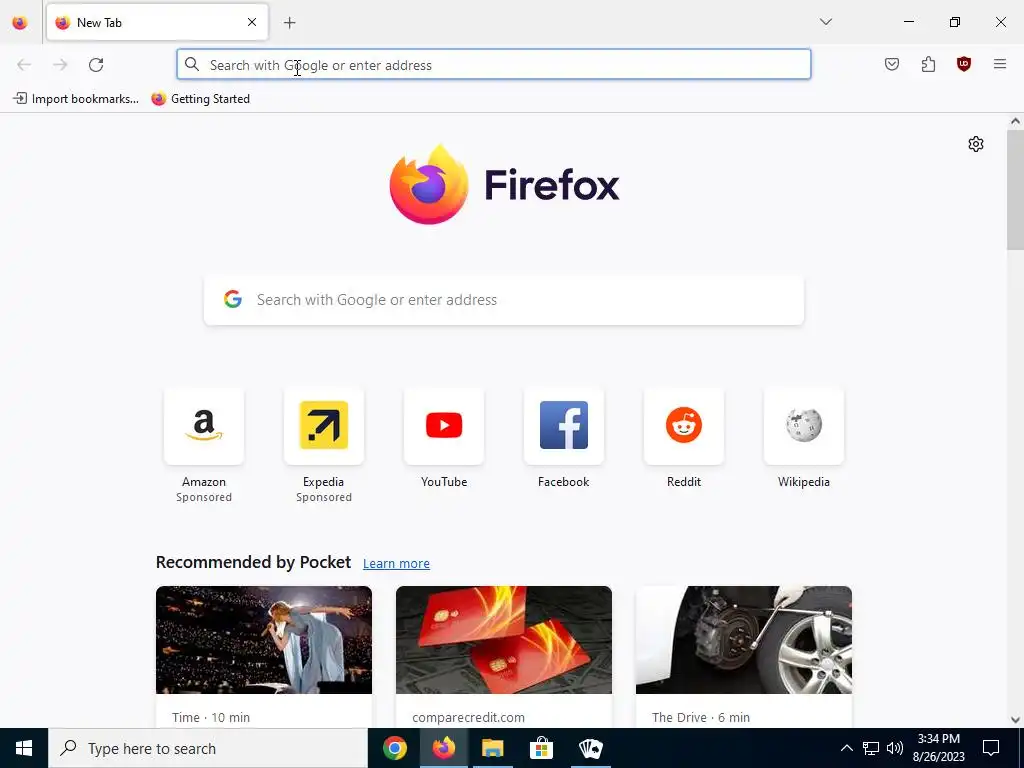Open the comparecredit.com card thumbnail
Screen dimensions: 1024x768
point(504,640)
